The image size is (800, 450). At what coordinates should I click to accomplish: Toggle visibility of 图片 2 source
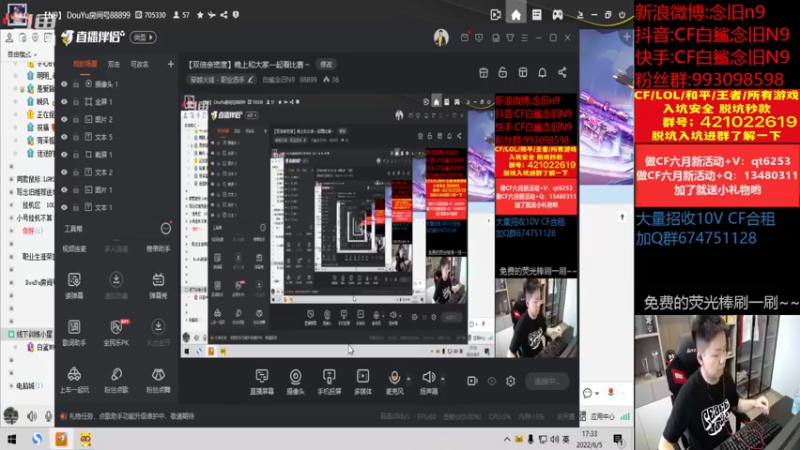click(64, 119)
